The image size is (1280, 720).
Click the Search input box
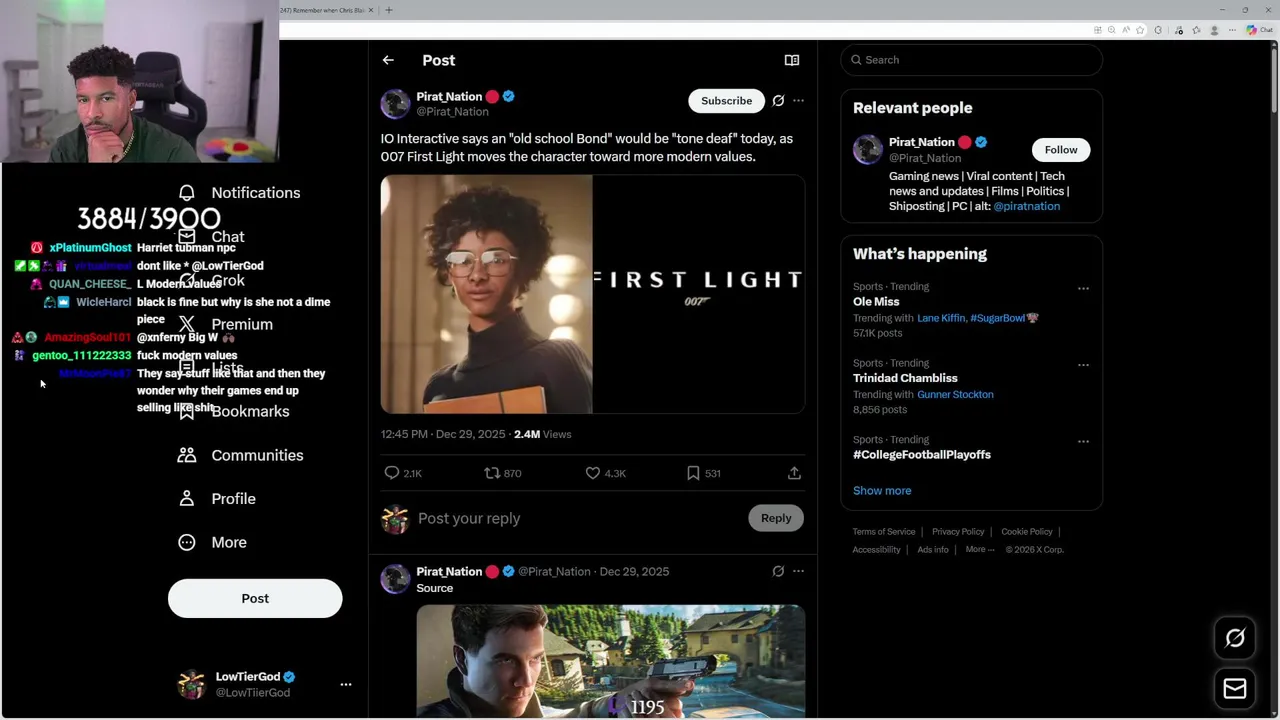[971, 60]
